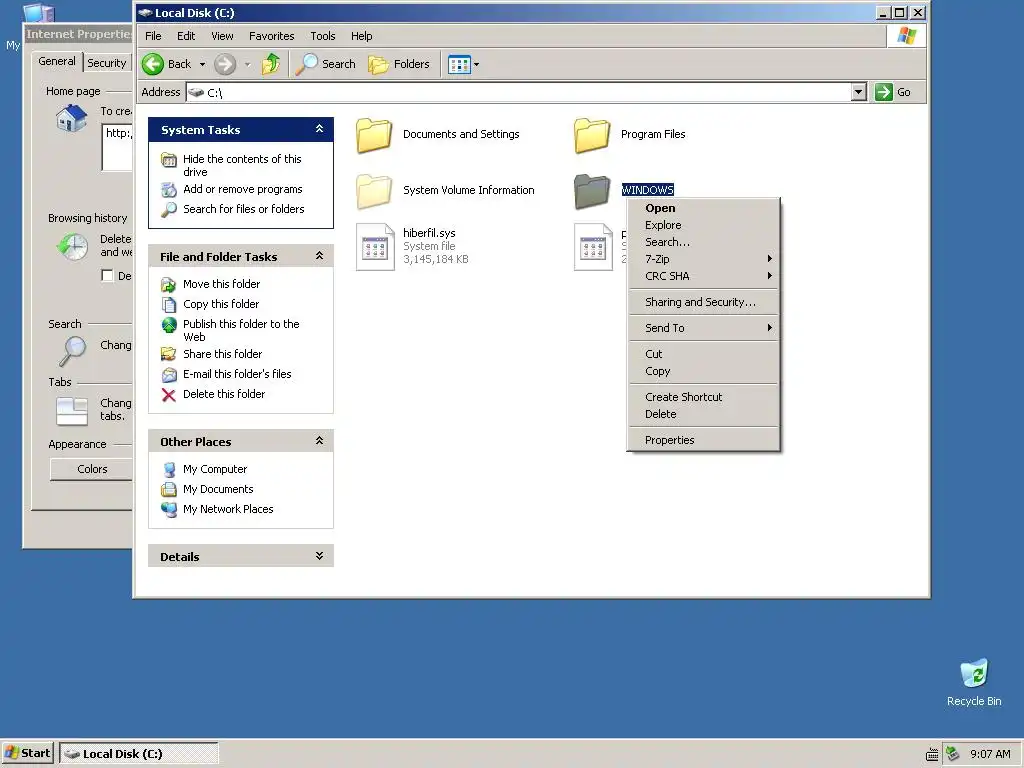Toggle the Folders pane toolbar button
The width and height of the screenshot is (1024, 768).
tap(399, 64)
